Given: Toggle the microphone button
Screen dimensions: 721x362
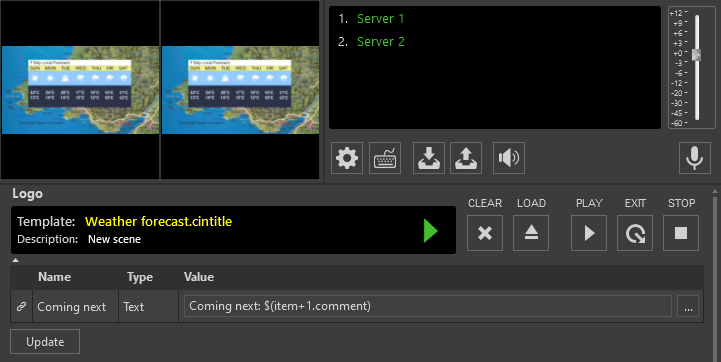Looking at the screenshot, I should 694,158.
